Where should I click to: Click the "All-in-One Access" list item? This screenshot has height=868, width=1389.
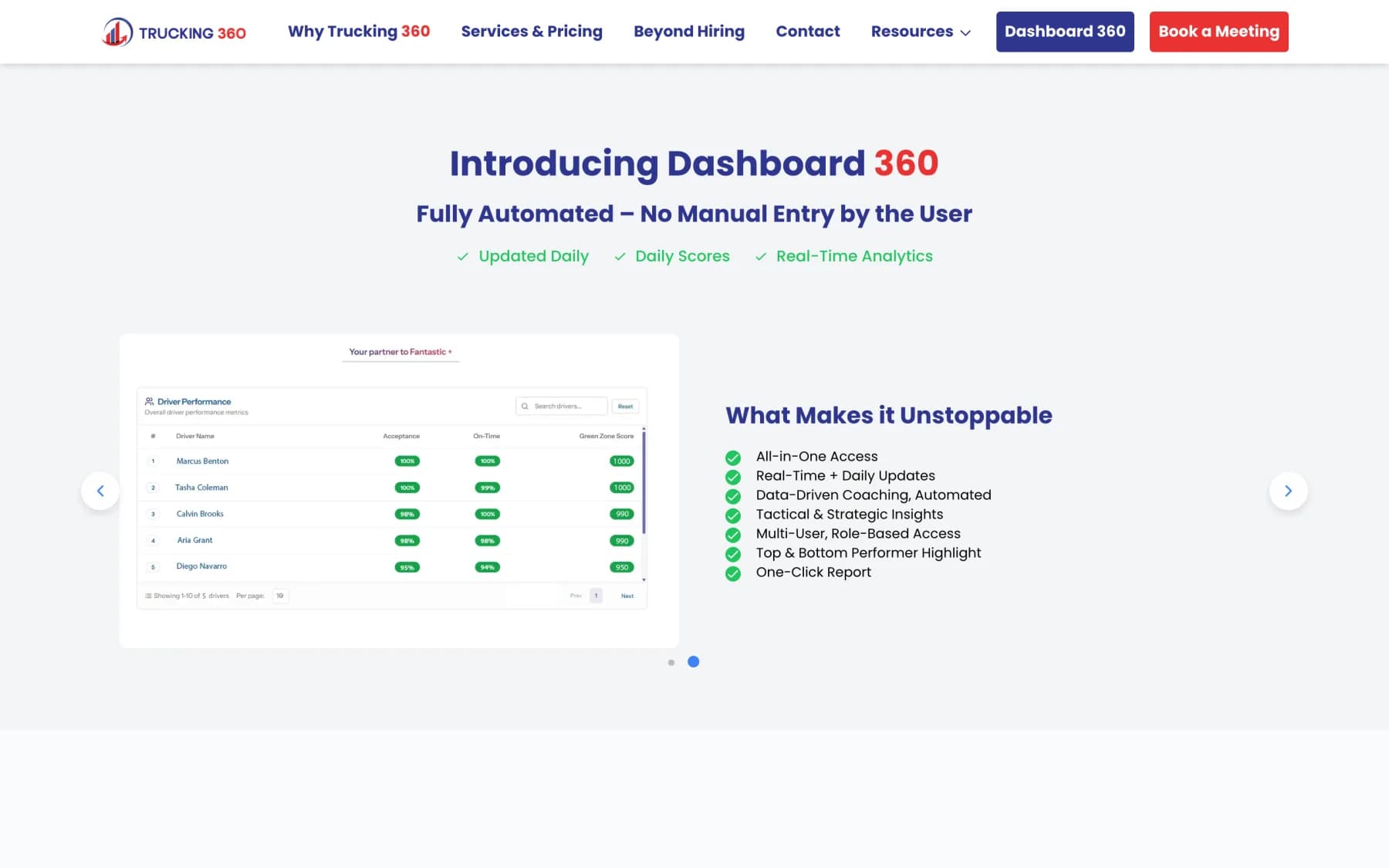tap(817, 457)
